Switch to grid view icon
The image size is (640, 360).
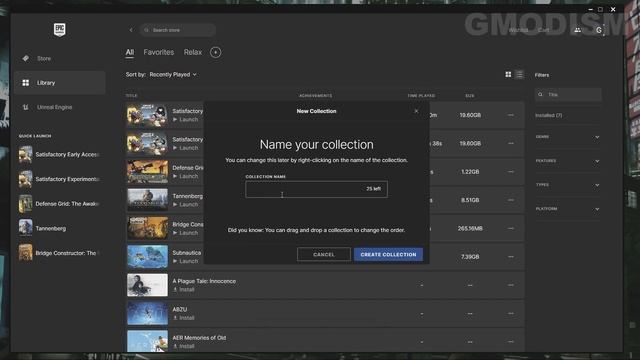508,74
